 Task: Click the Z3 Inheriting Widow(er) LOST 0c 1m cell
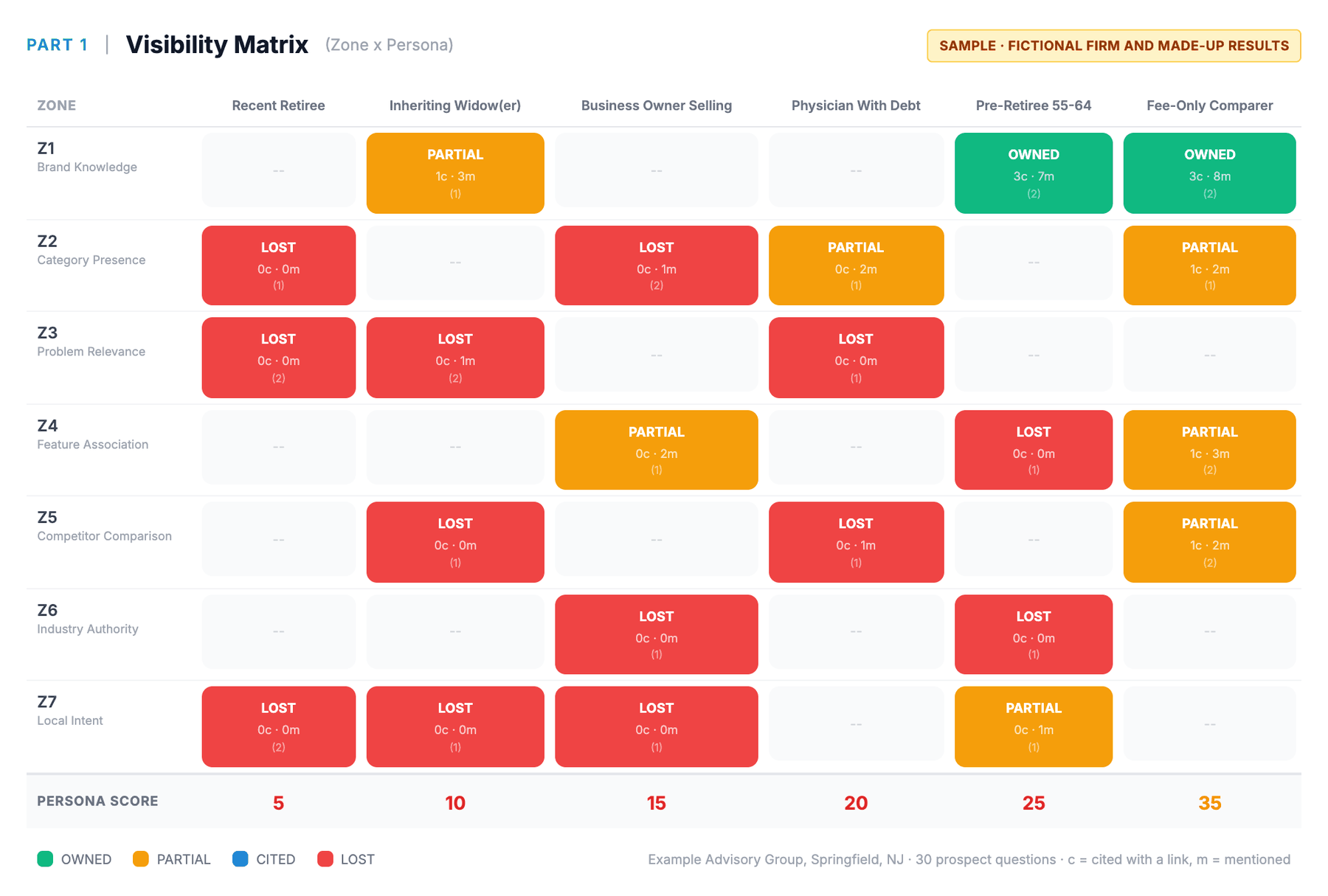pos(455,358)
